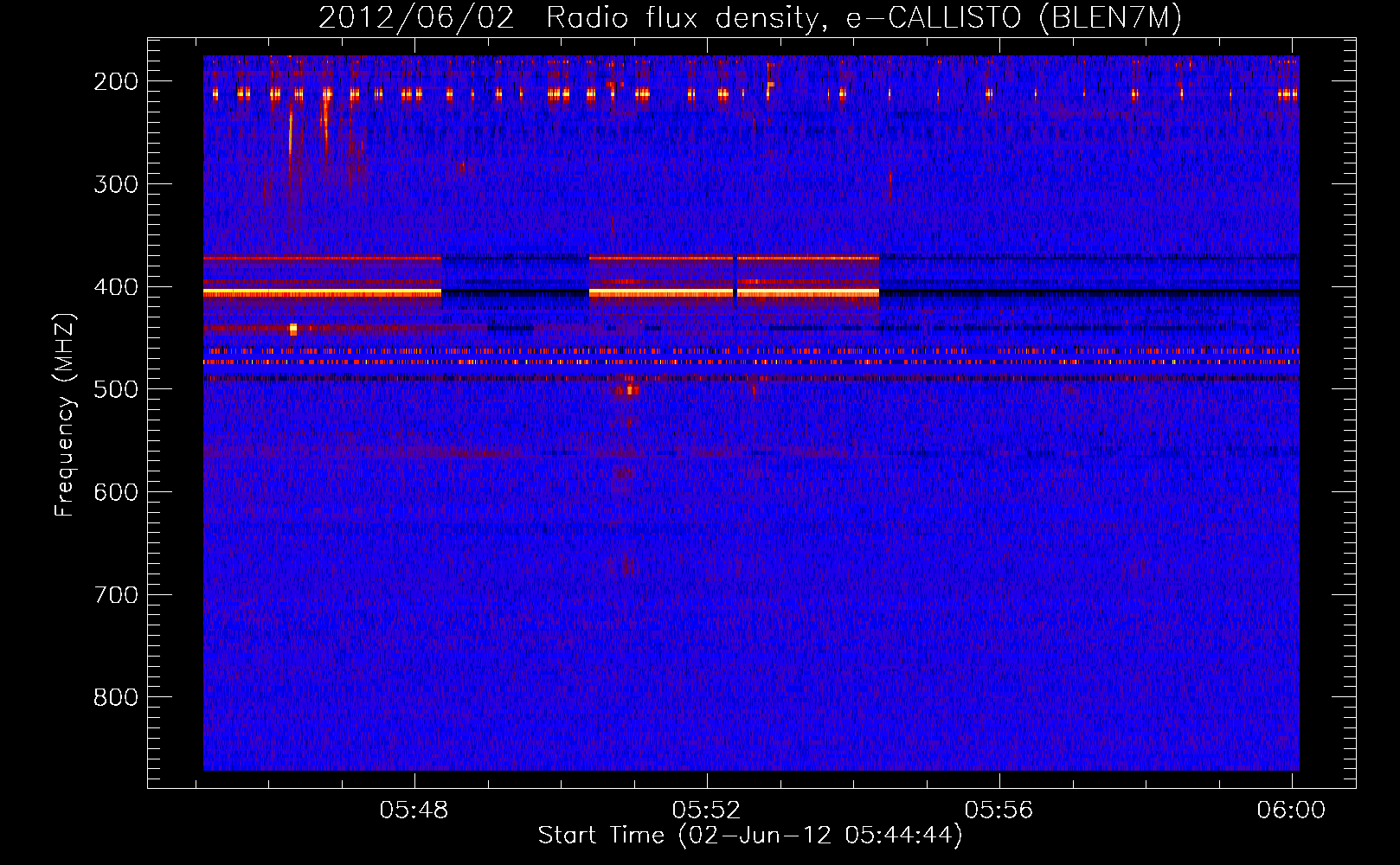Click the 05:52 time axis label
The height and width of the screenshot is (865, 1400).
coord(707,810)
